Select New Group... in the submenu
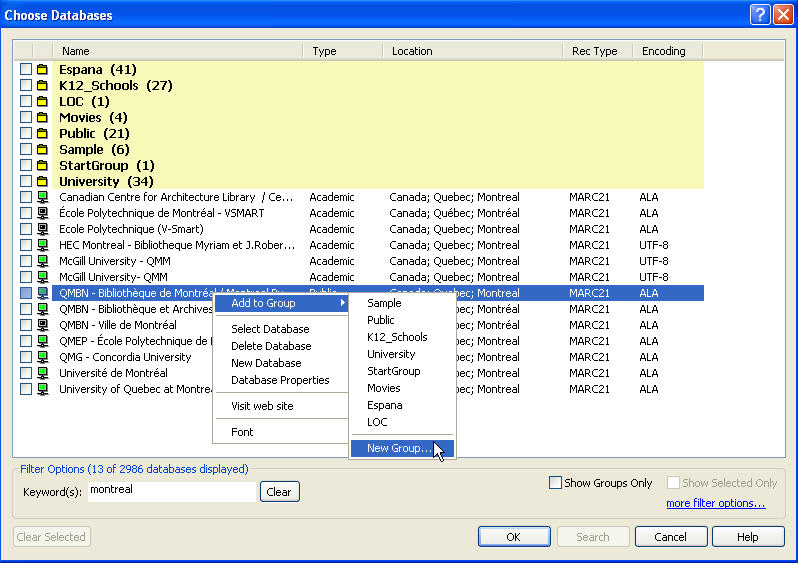The height and width of the screenshot is (563, 798). [x=402, y=448]
